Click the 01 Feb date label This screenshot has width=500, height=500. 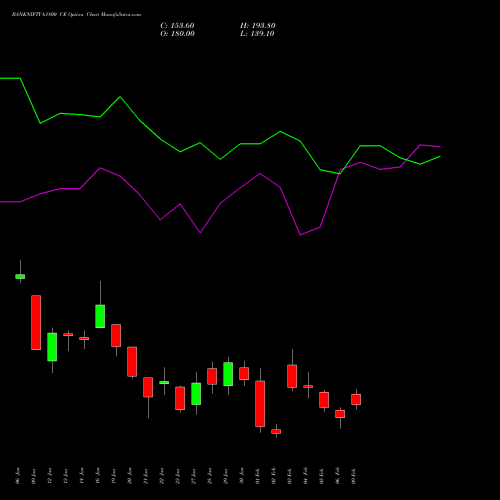click(x=258, y=476)
